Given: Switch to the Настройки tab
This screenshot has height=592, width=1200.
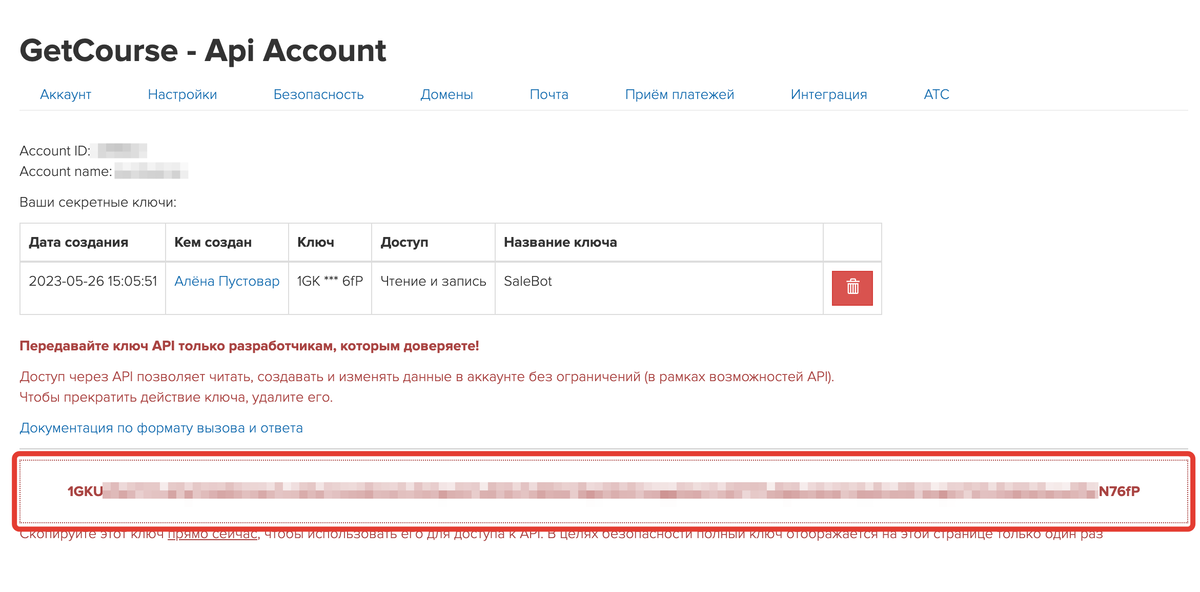Looking at the screenshot, I should [x=183, y=93].
